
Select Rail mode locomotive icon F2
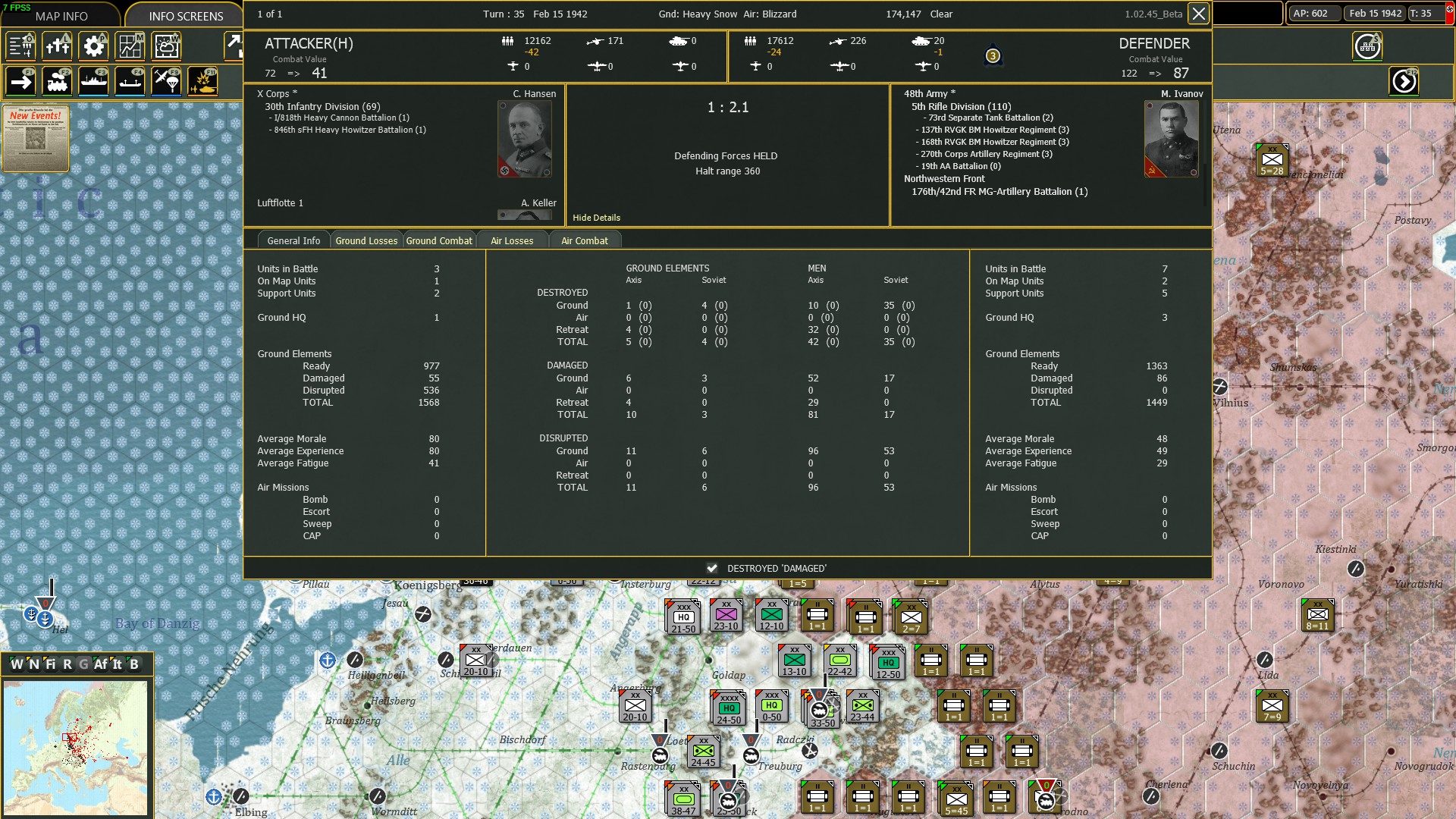58,81
